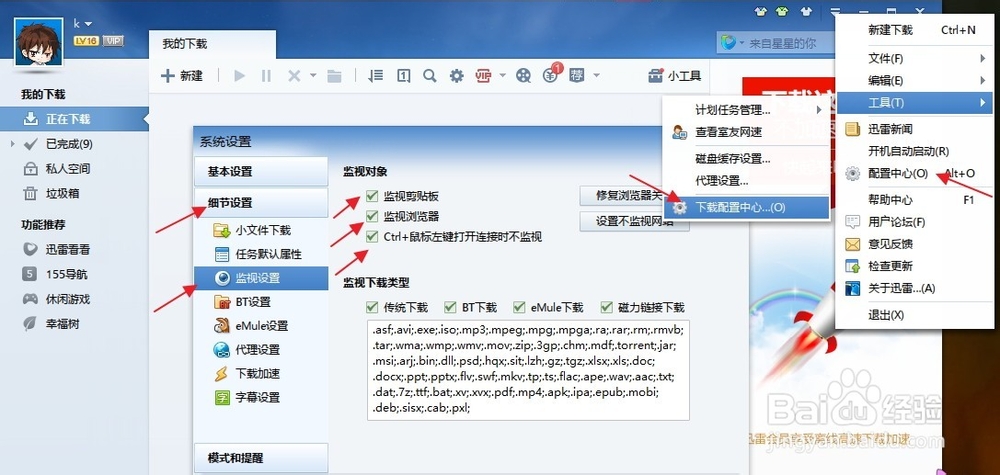
Task: Open the dropdown arrow beside the delete icon
Action: (x=313, y=76)
